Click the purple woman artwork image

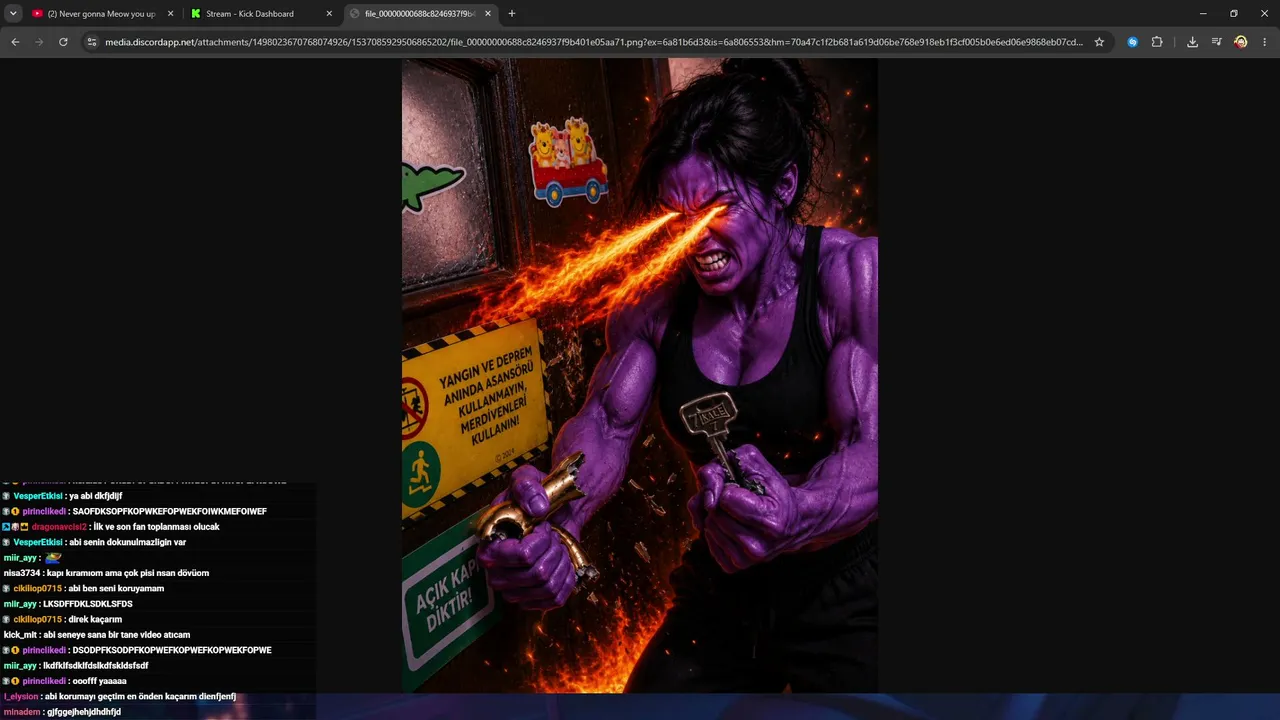[640, 375]
